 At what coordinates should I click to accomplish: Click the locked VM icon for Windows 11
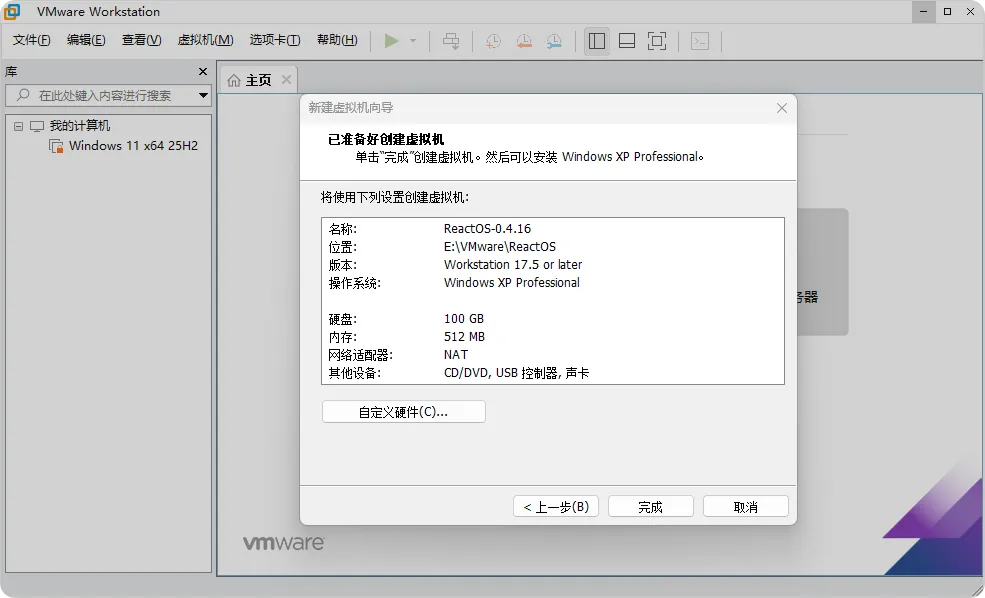[x=56, y=146]
